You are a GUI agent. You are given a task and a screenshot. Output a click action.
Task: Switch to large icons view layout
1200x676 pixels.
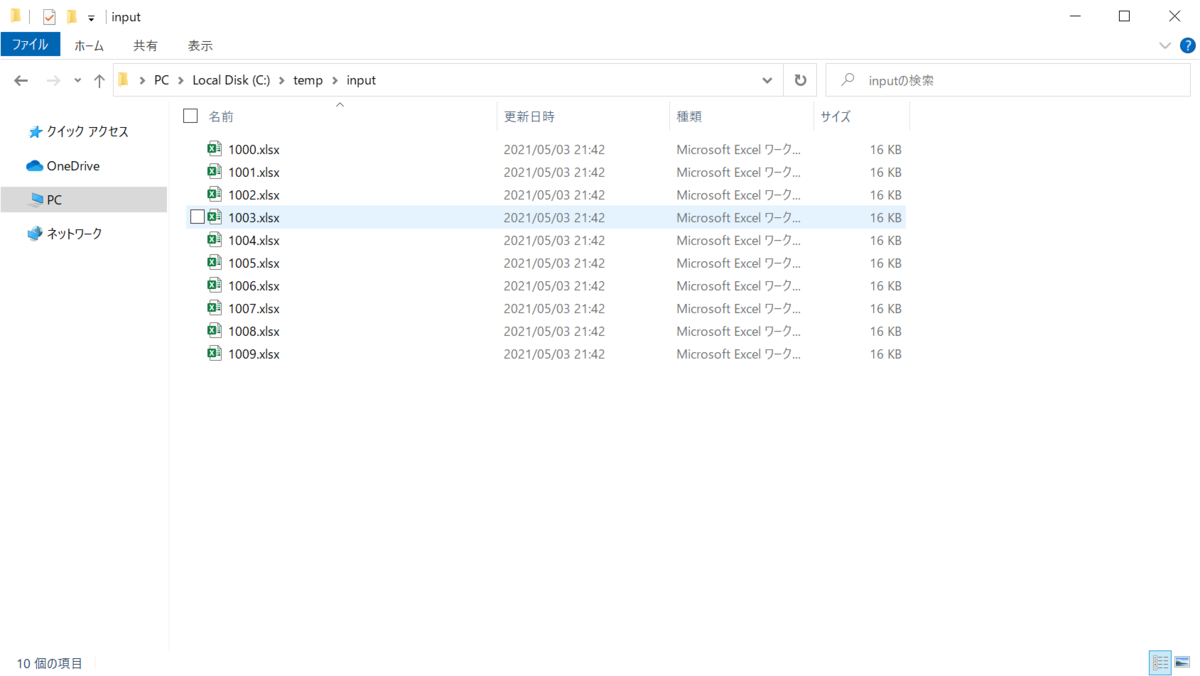point(1182,662)
